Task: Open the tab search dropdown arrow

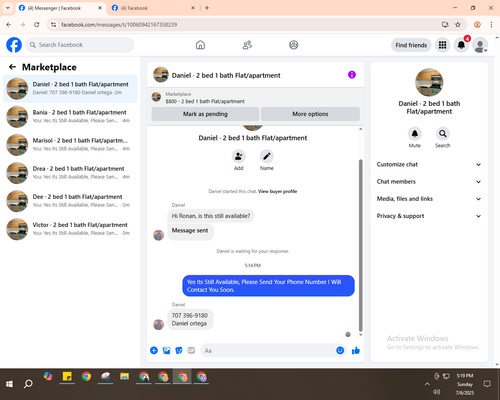Action: [8, 8]
